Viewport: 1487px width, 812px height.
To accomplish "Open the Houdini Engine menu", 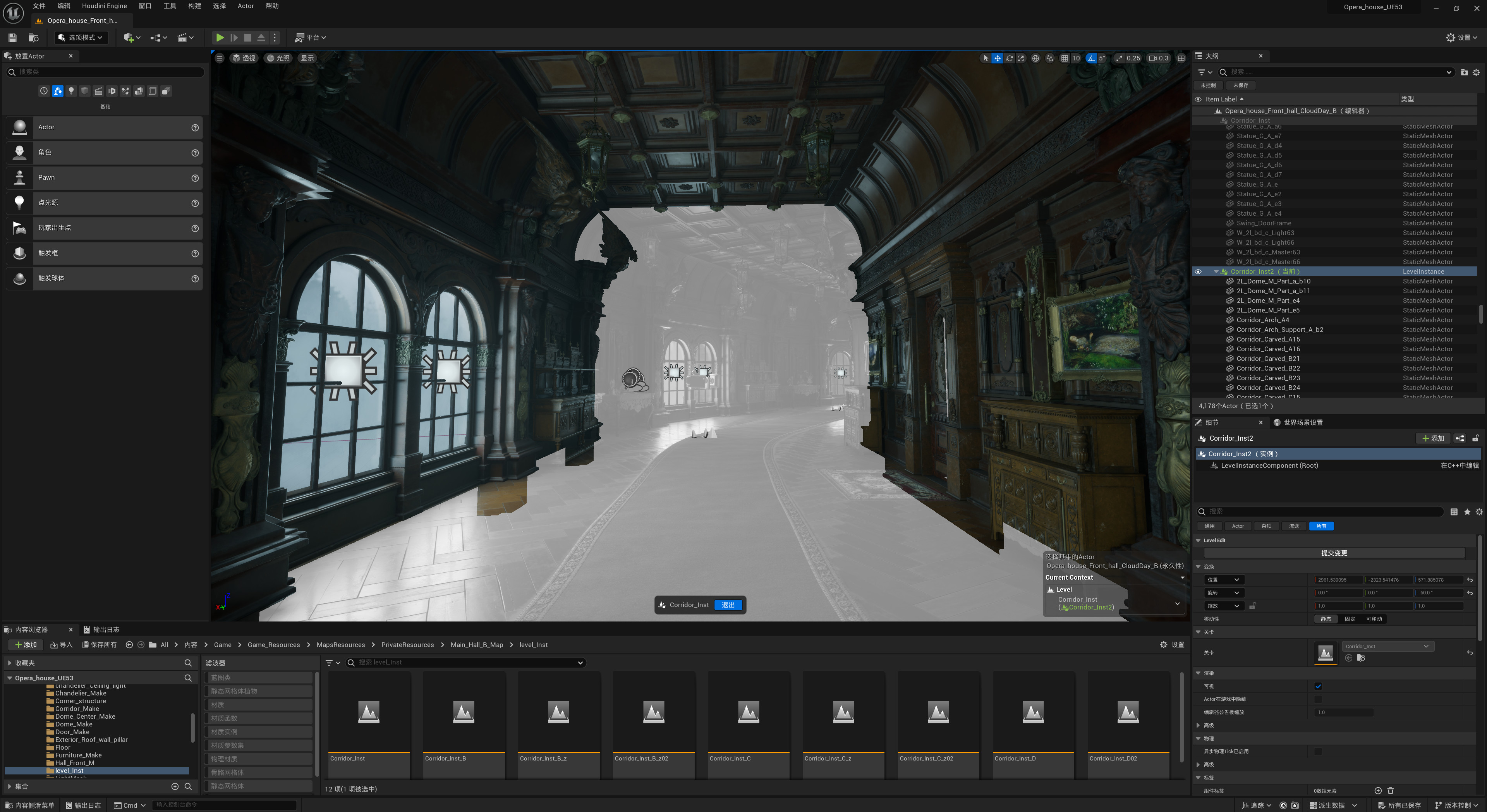I will [105, 6].
